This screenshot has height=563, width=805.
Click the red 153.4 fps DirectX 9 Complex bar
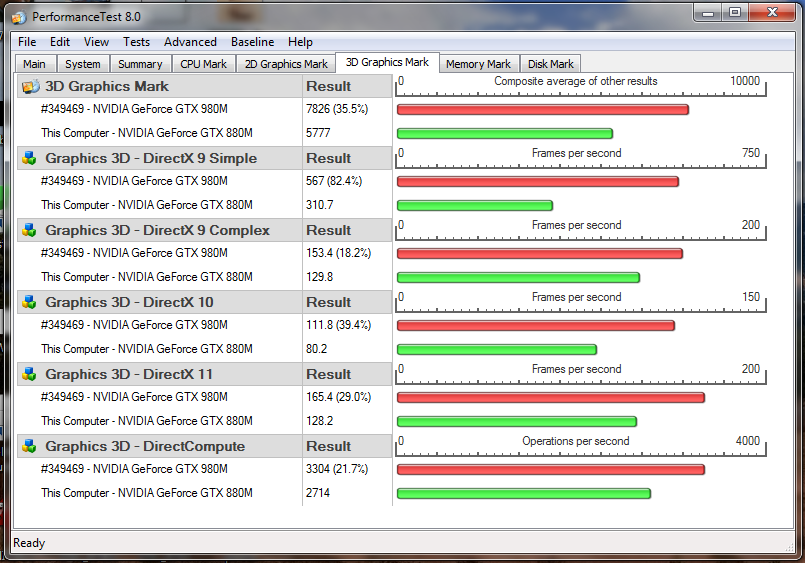click(540, 254)
